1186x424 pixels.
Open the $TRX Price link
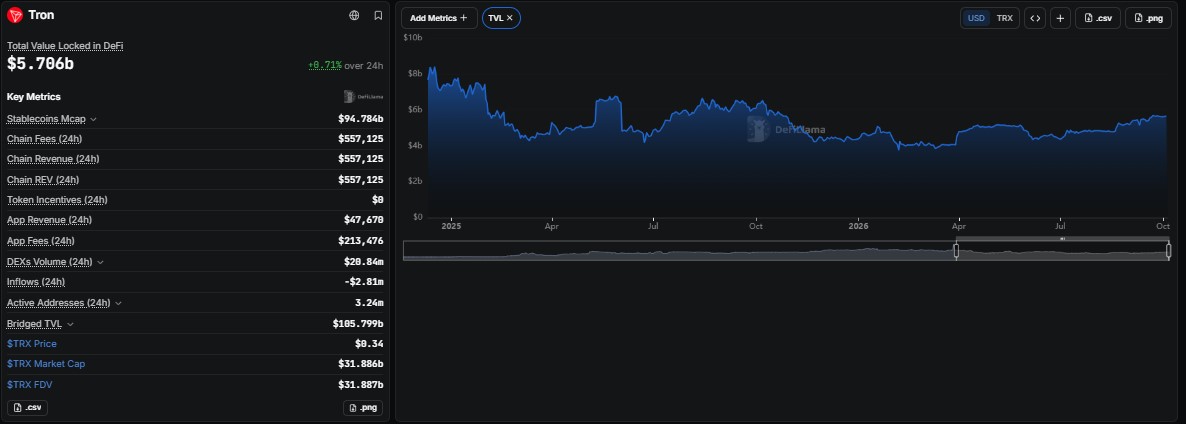pyautogui.click(x=32, y=344)
